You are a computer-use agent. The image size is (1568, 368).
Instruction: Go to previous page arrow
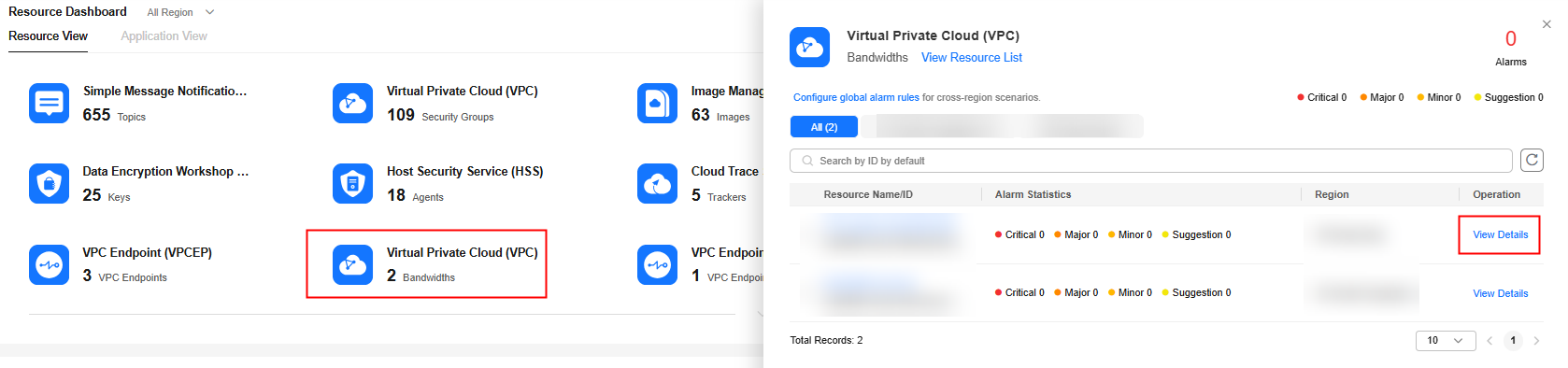pos(1490,341)
